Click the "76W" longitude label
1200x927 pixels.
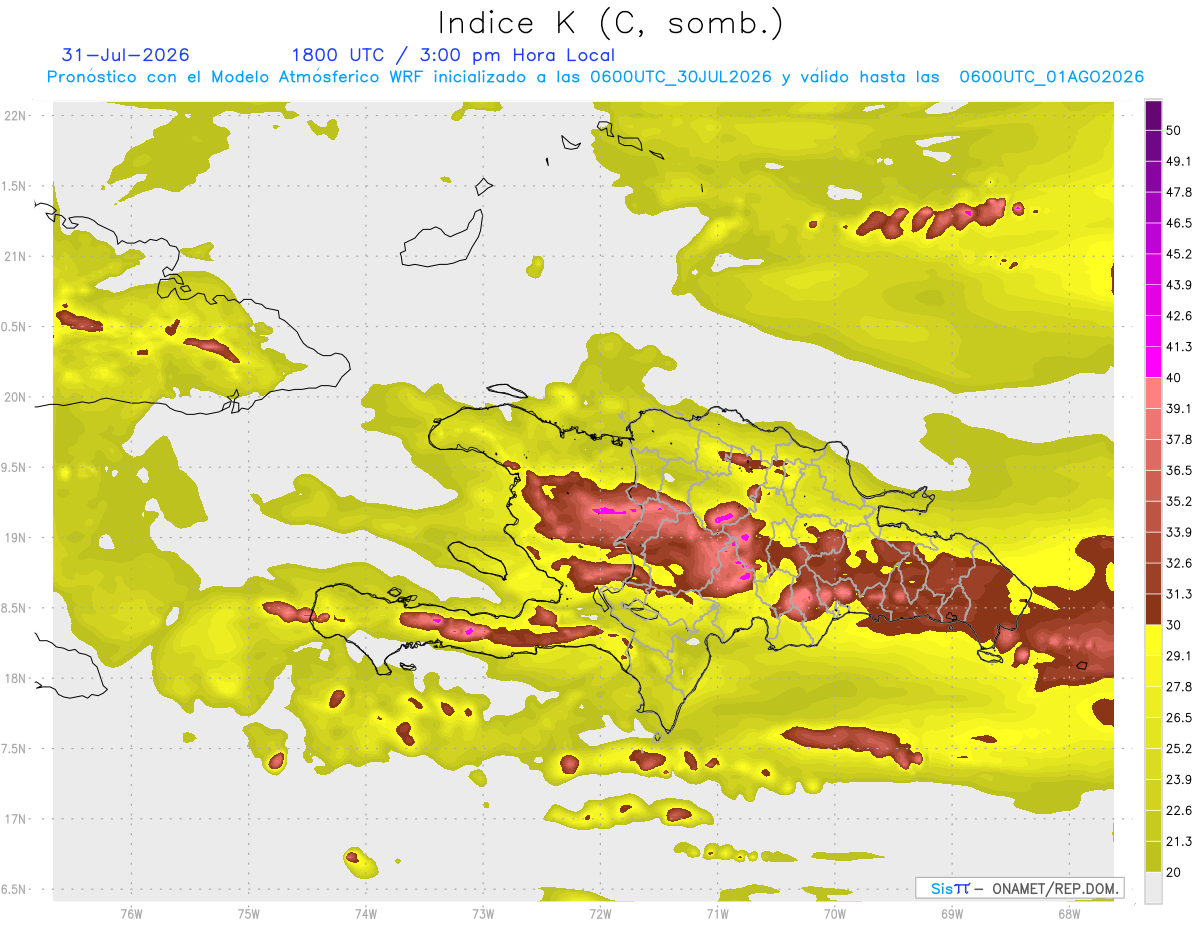pos(131,913)
